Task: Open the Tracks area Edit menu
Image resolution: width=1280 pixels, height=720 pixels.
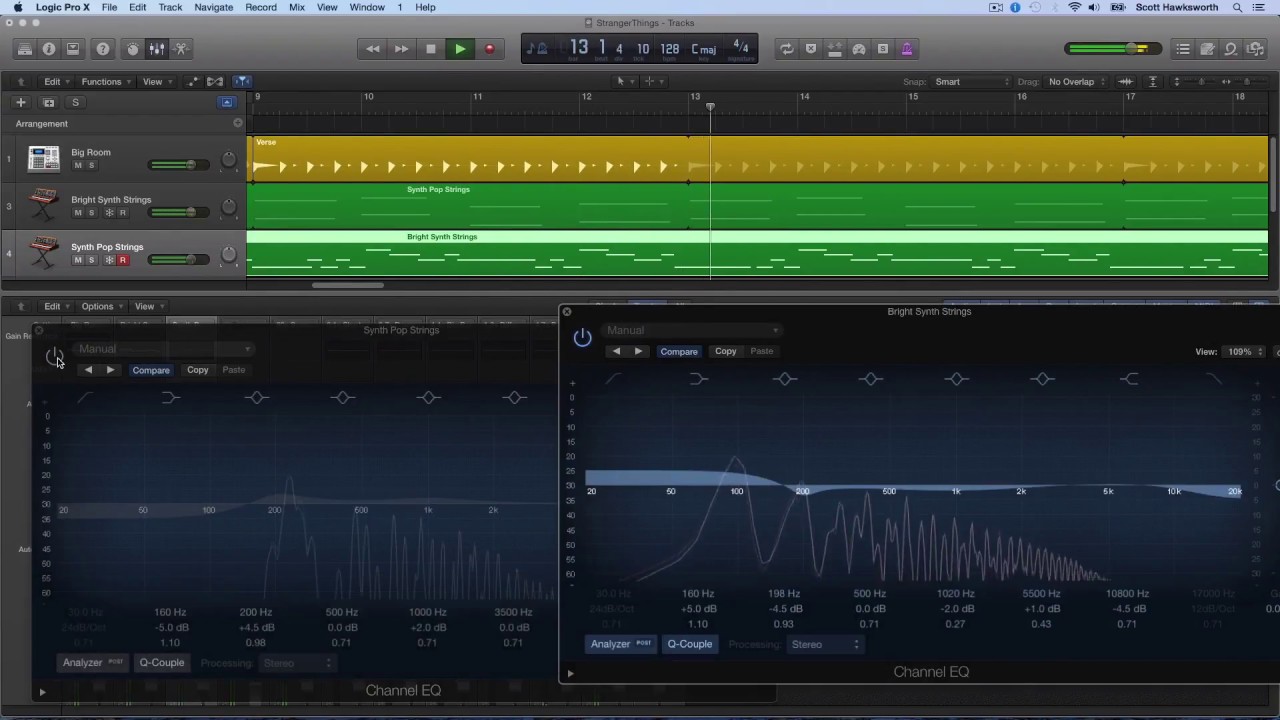Action: (56, 81)
